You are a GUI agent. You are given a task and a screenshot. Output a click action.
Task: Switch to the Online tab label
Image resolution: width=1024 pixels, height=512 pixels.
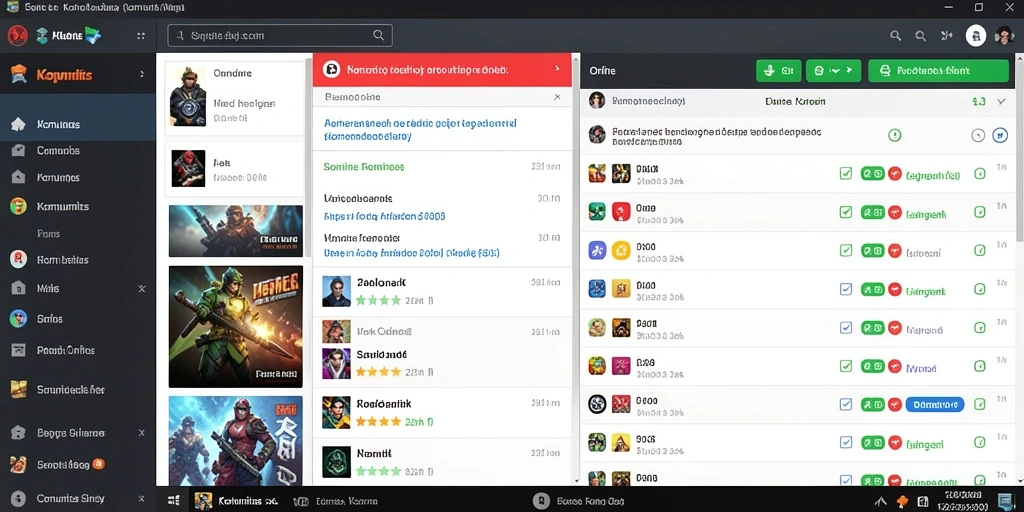pos(602,71)
